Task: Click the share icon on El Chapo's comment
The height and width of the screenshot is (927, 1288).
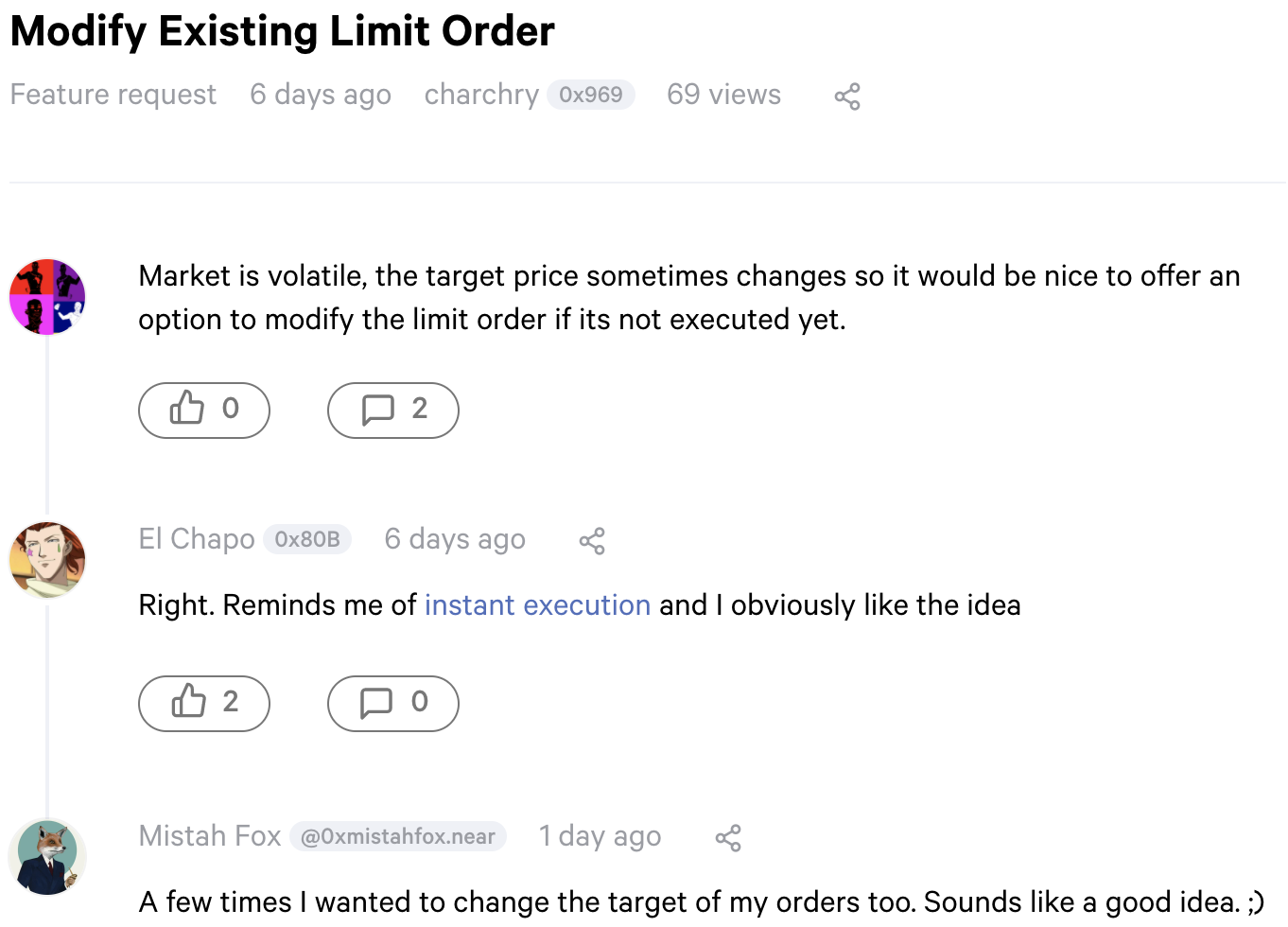Action: [592, 541]
